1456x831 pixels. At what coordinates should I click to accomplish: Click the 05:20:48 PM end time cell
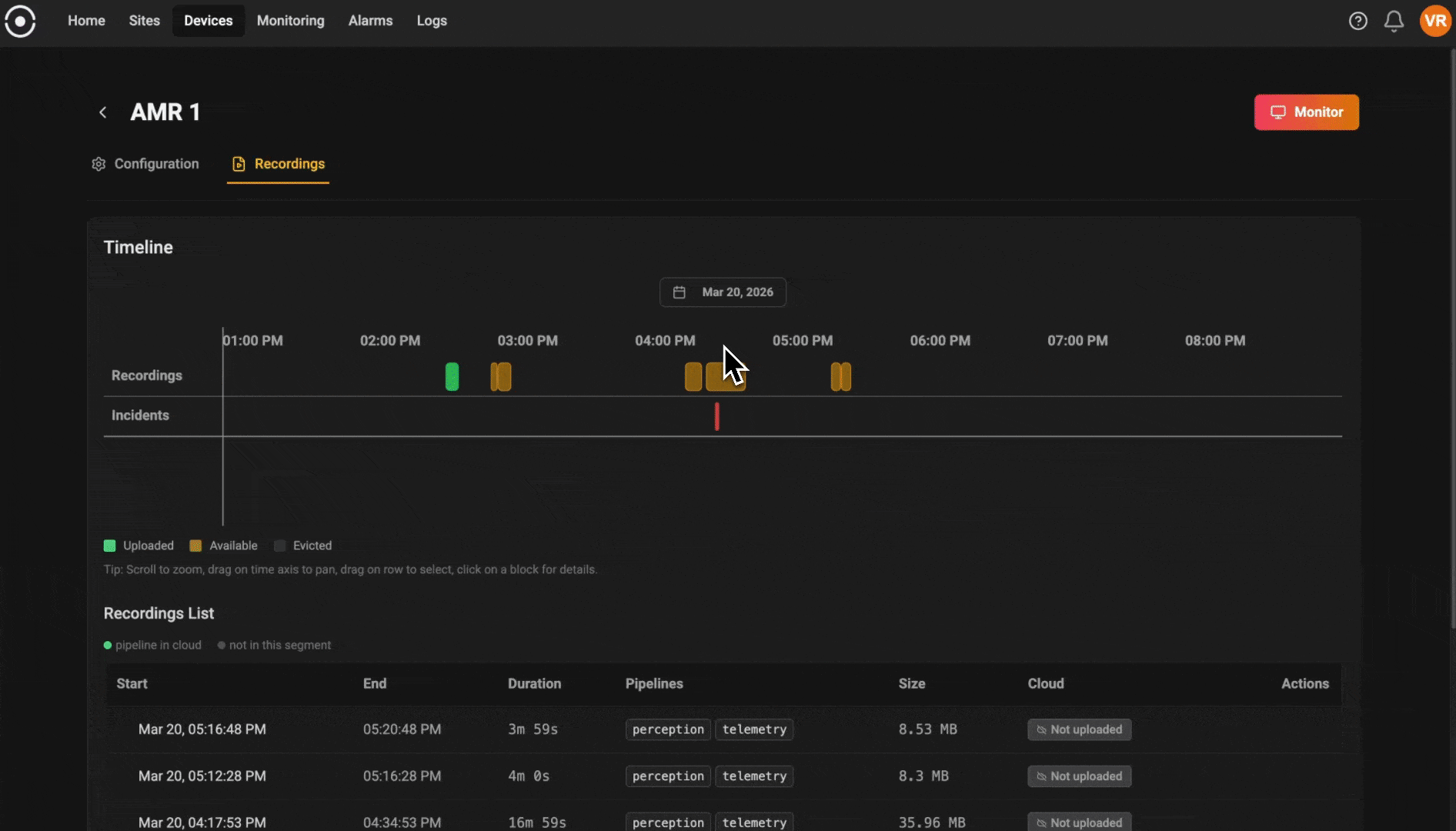[x=402, y=729]
